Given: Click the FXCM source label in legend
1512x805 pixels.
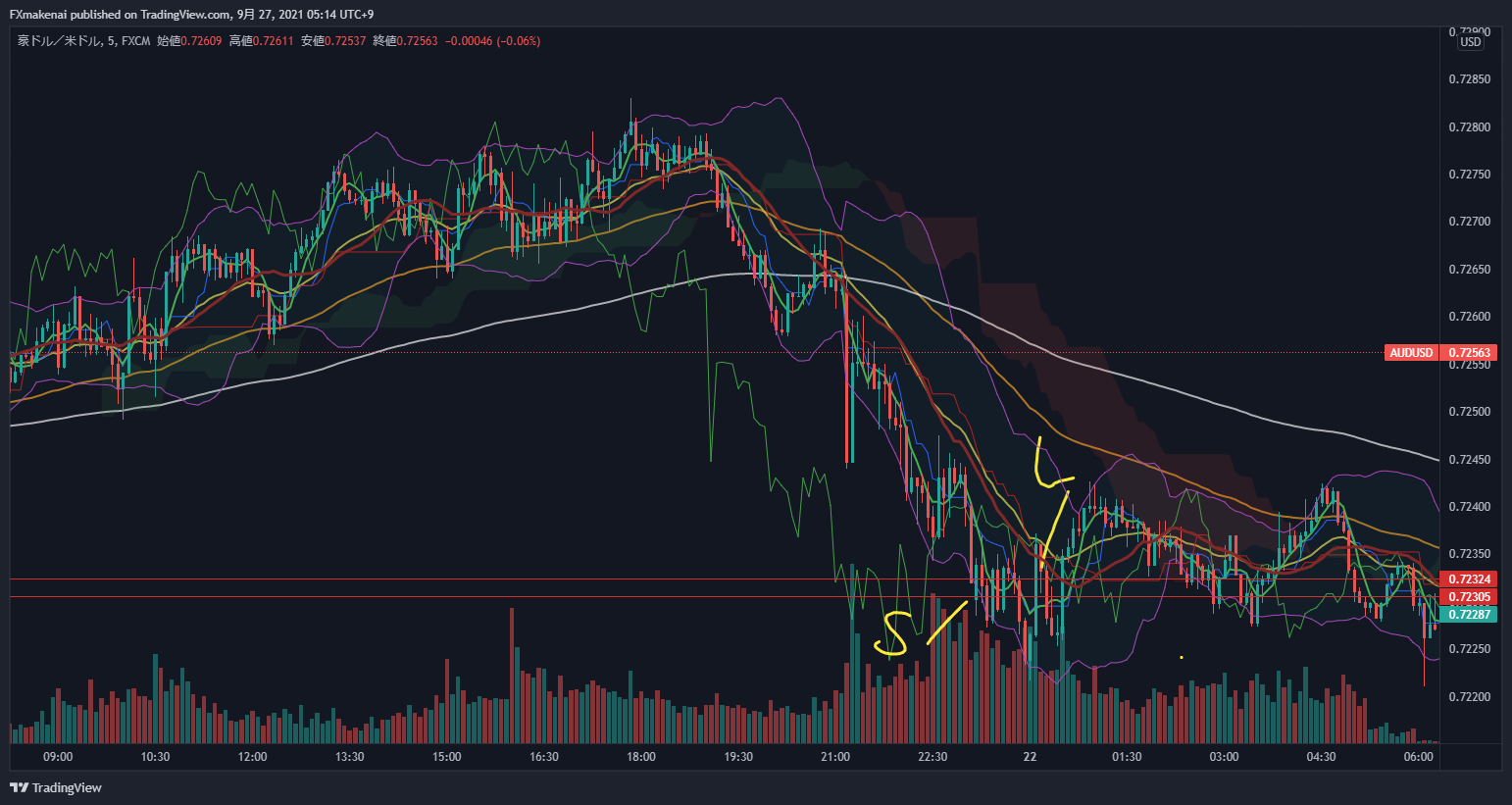Looking at the screenshot, I should (136, 41).
